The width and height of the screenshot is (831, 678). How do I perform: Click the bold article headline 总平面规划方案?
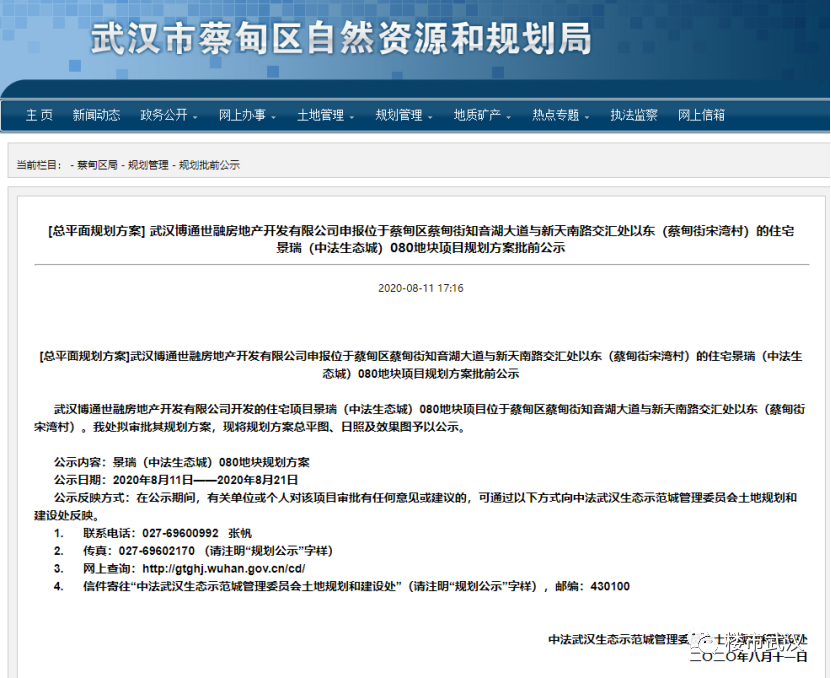[421, 239]
